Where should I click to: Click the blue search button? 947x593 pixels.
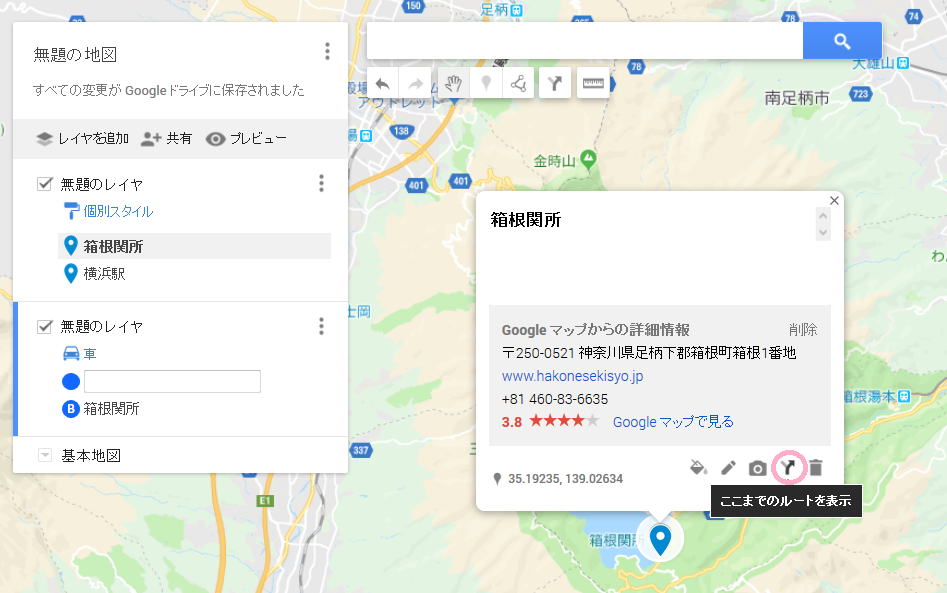pyautogui.click(x=842, y=41)
